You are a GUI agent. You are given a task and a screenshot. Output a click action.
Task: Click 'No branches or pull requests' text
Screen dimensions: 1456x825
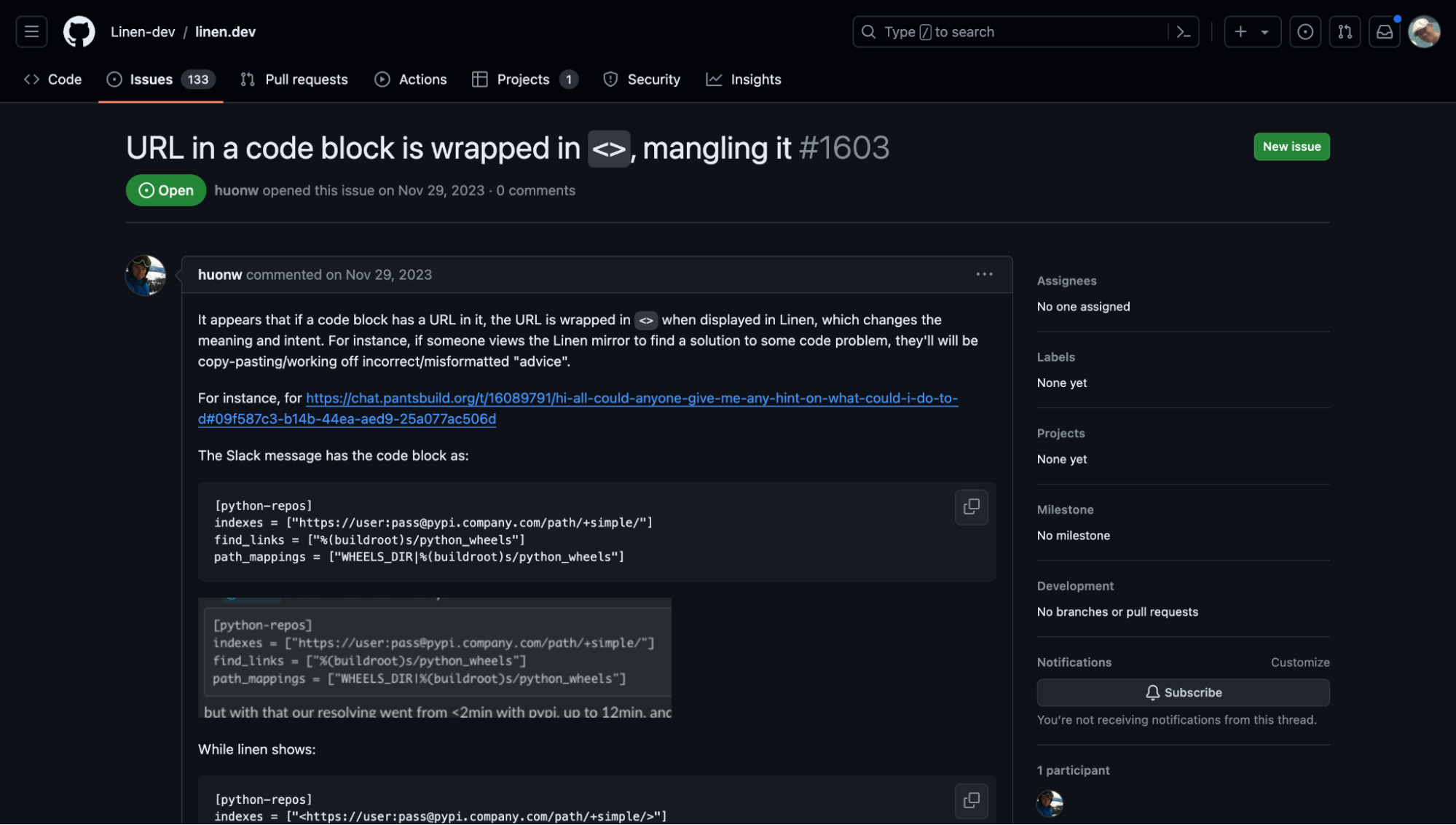pos(1117,612)
